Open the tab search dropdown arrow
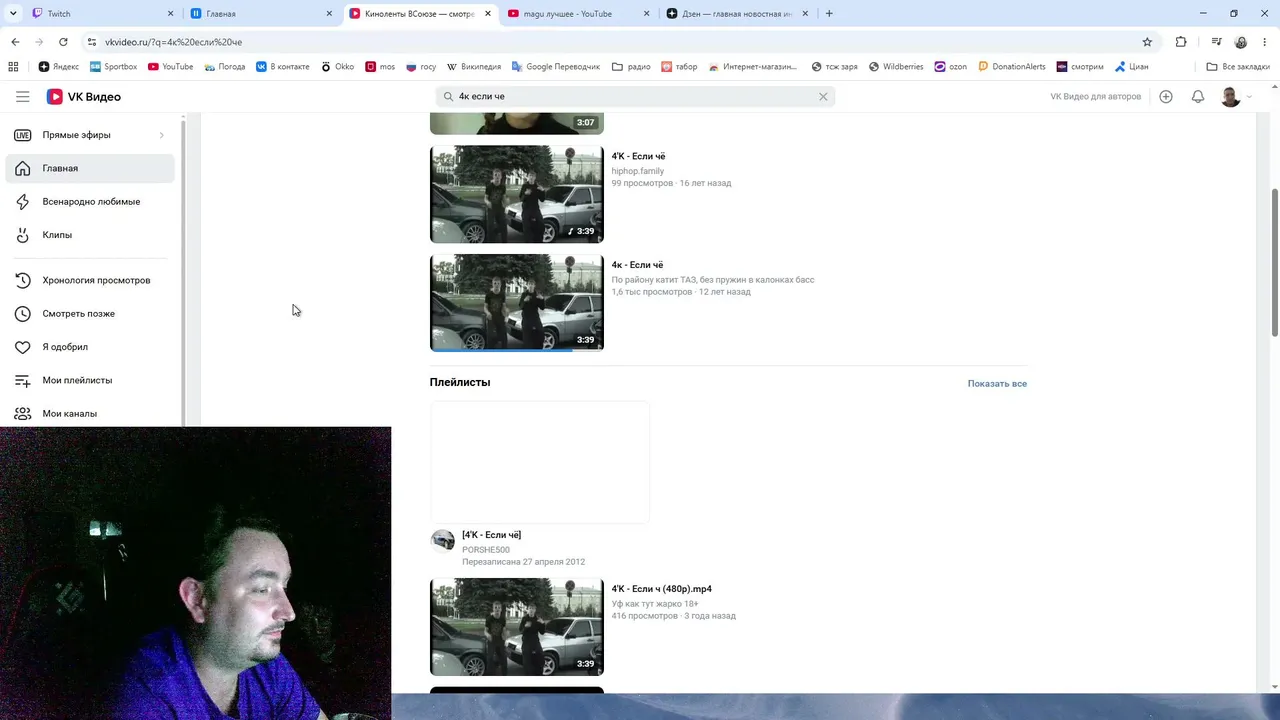Image resolution: width=1280 pixels, height=720 pixels. (13, 14)
